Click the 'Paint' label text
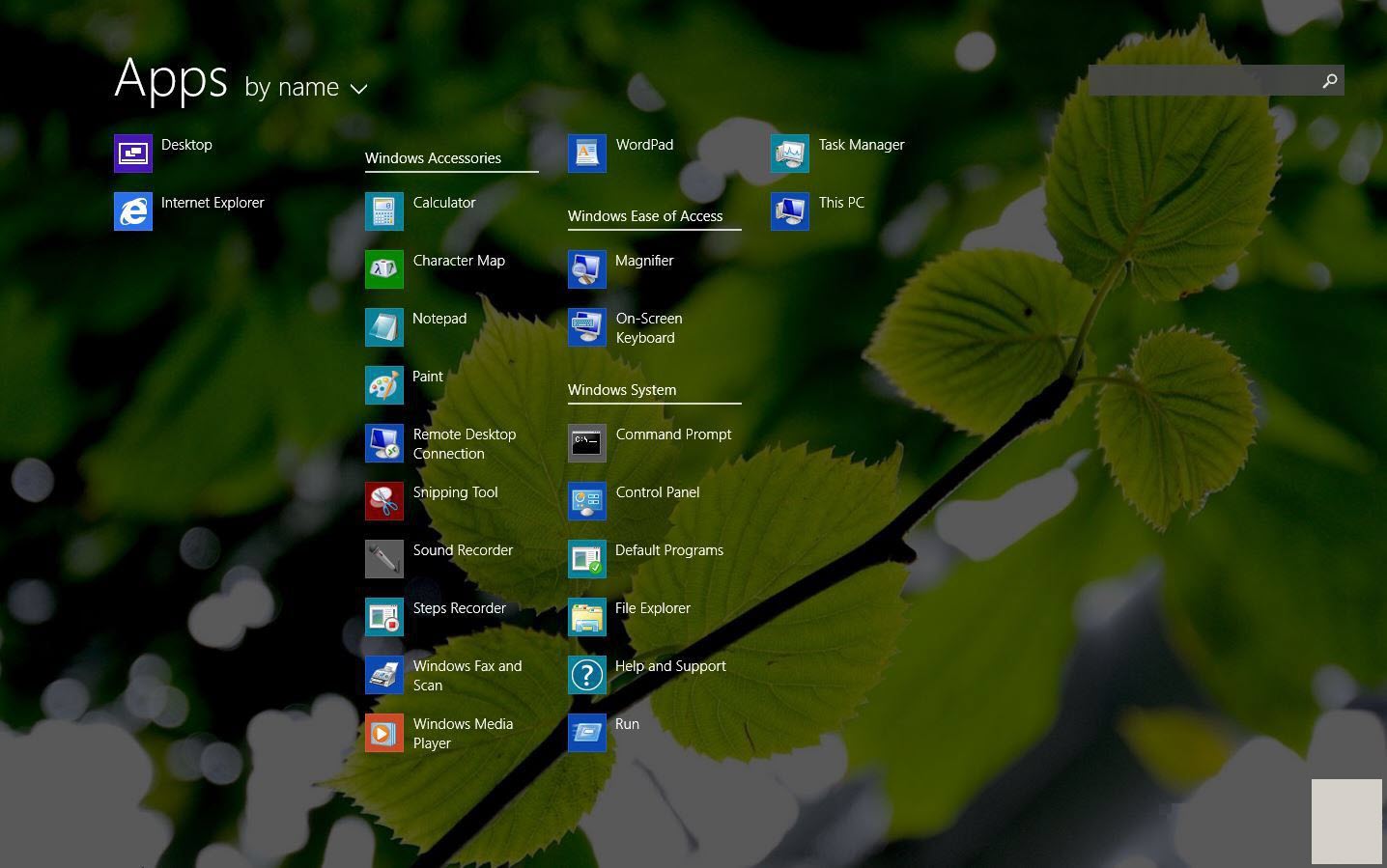This screenshot has height=868, width=1387. 428,377
